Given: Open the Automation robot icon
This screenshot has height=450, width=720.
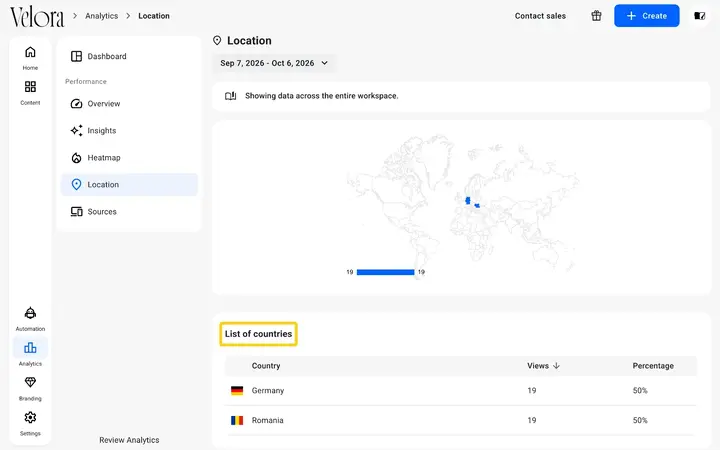Looking at the screenshot, I should [x=30, y=313].
